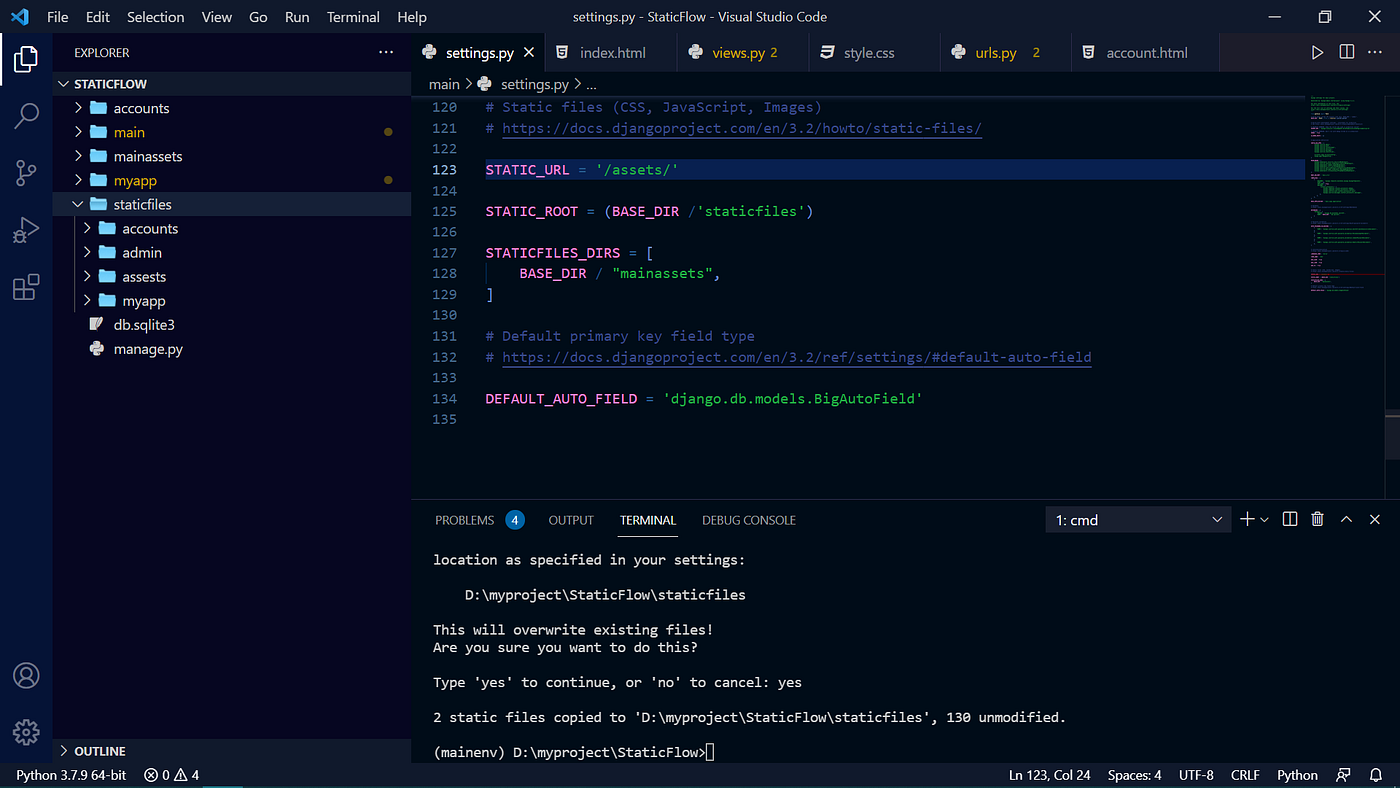Add a new terminal with plus icon
This screenshot has width=1400, height=788.
coord(1247,519)
